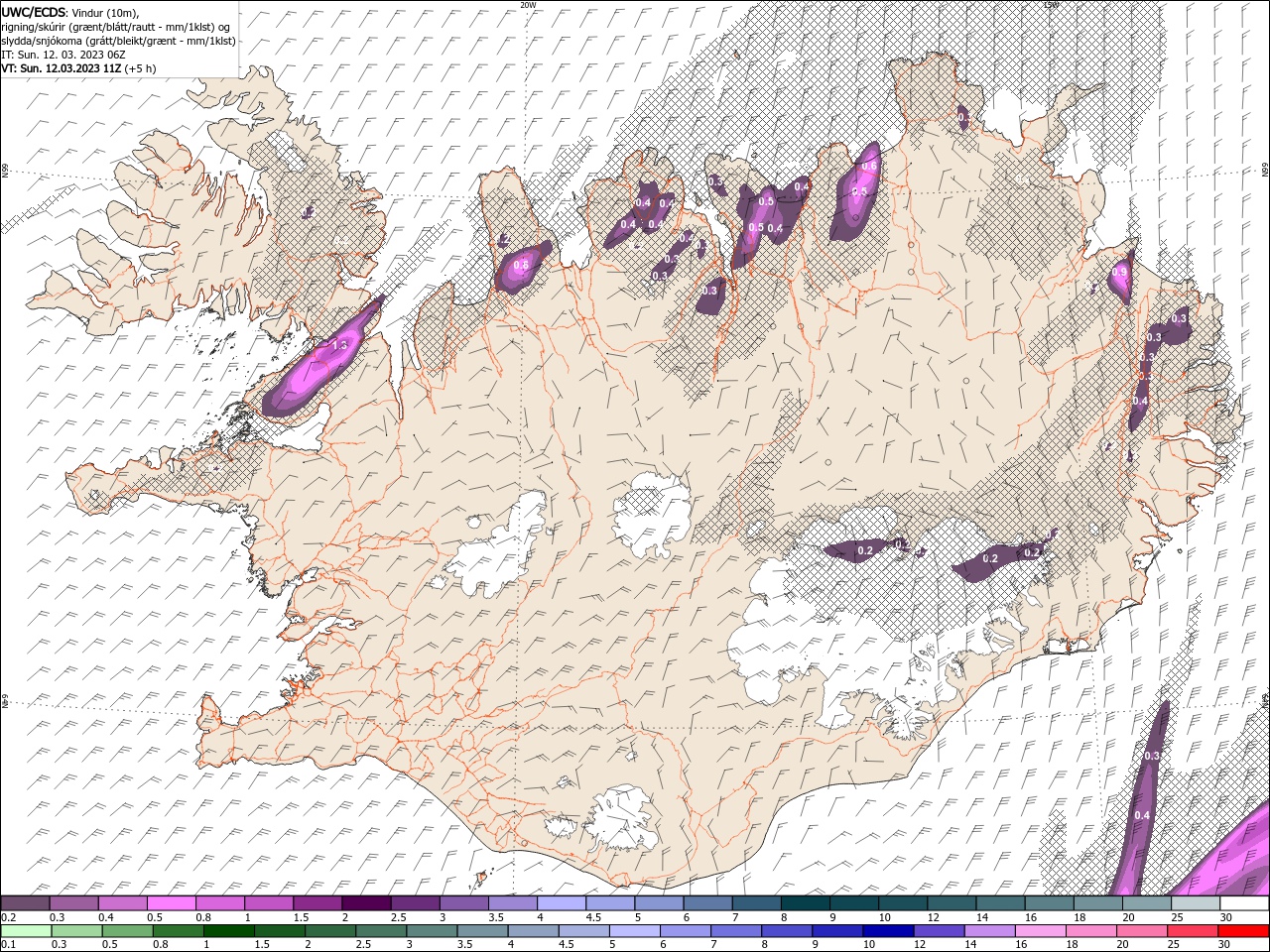Pick the darkest green swatch labeled 1 in rain scale
The height and width of the screenshot is (952, 1270).
(228, 931)
